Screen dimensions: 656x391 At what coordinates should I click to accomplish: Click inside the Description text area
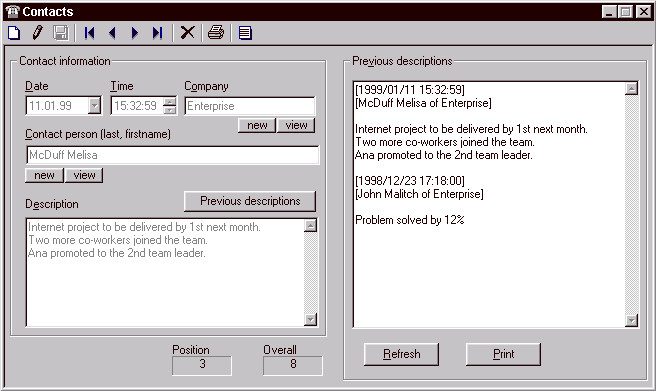[165, 272]
